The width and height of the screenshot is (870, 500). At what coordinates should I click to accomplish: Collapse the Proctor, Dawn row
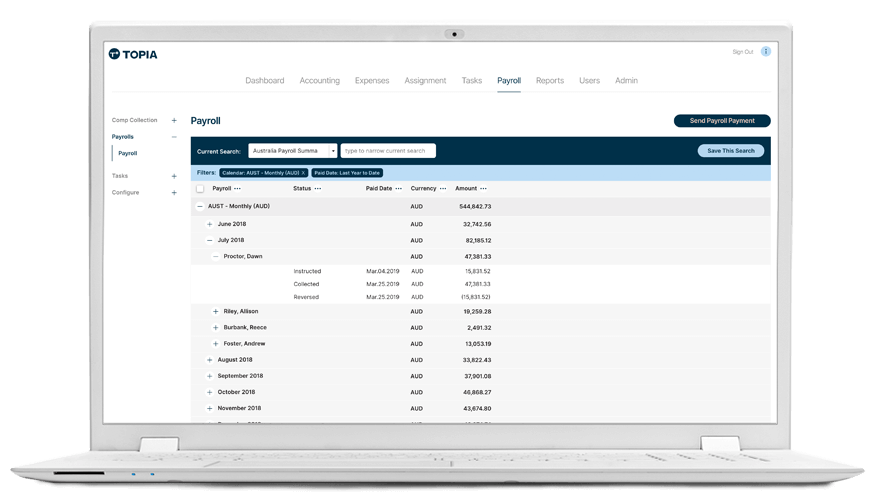(215, 256)
